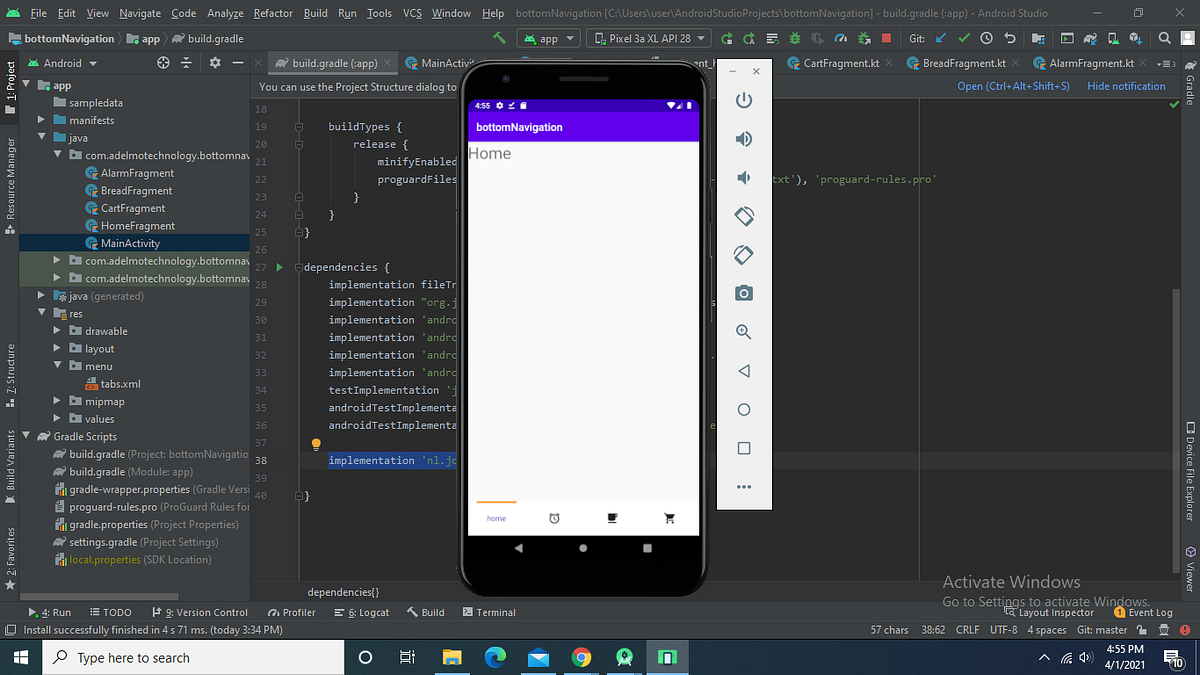Increase volume using emulator volume up icon
Screen dimensions: 1200x675
coord(743,139)
